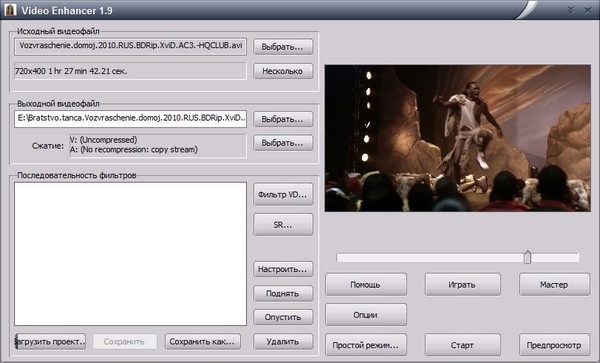
Task: Click the Исходный видеофайл group label
Action: pyautogui.click(x=58, y=31)
